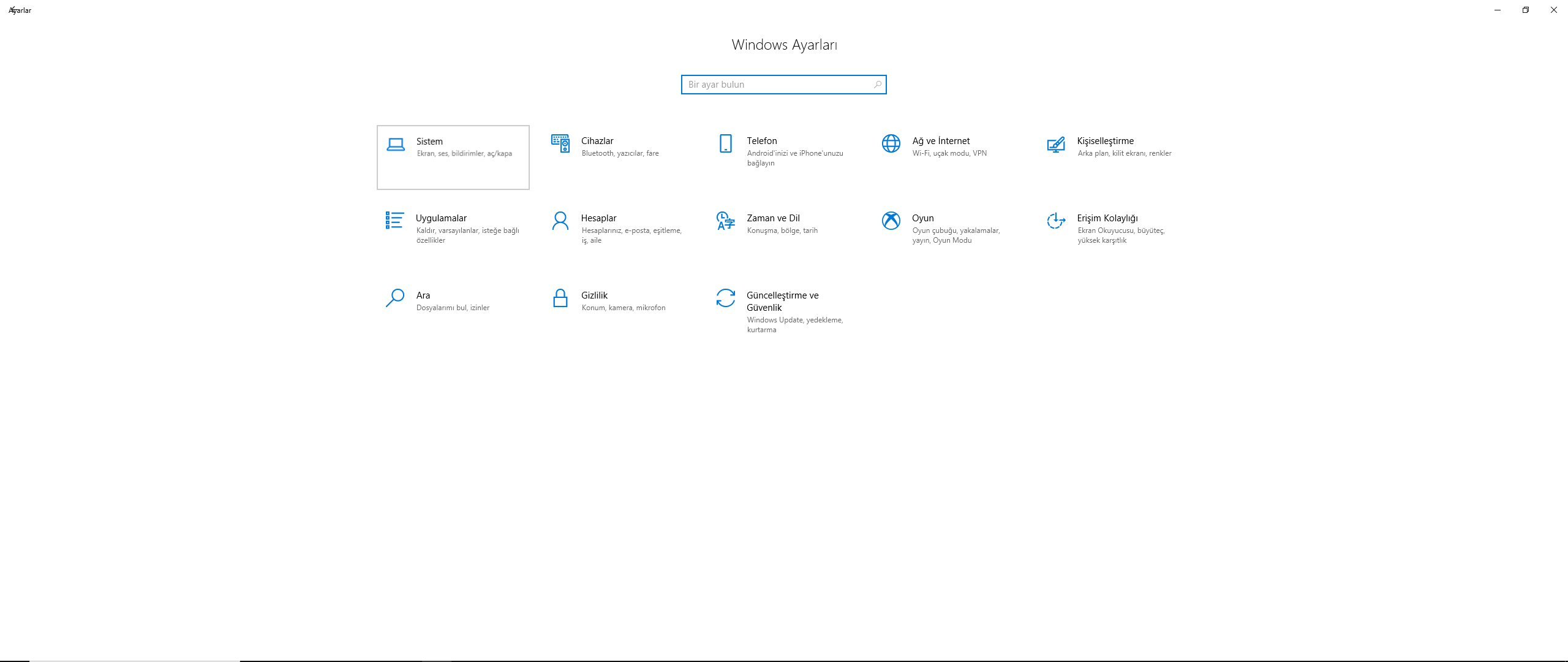Click the Oyun Xbox icon
Viewport: 1568px width, 662px height.
[891, 221]
